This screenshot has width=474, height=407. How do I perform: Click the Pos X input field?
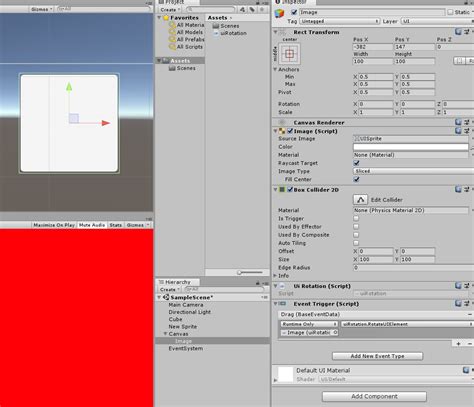[x=373, y=47]
